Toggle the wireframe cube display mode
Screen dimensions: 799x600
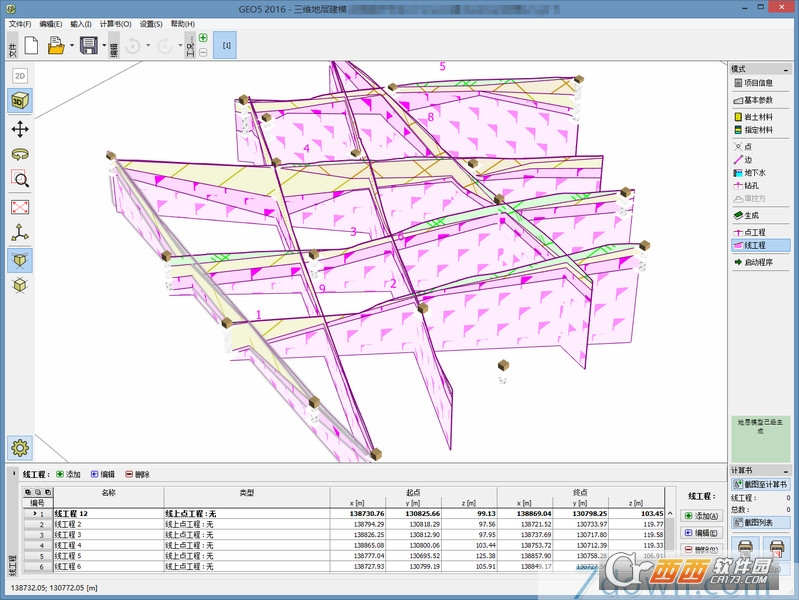[20, 285]
